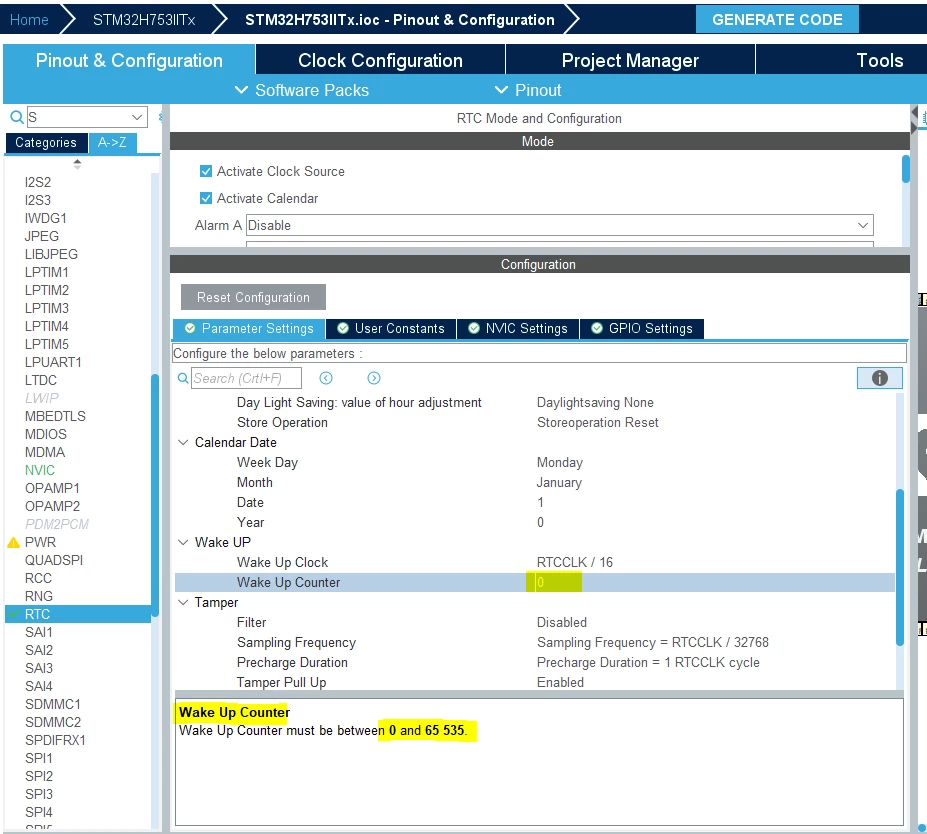Select JPEG in the peripheral list
The image size is (927, 834).
point(41,236)
